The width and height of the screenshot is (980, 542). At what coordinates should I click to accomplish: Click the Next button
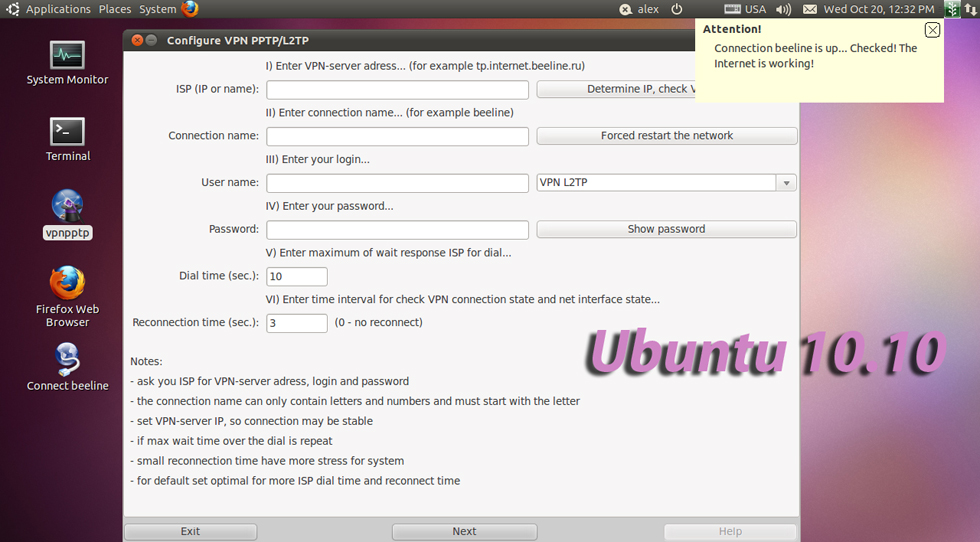(464, 531)
